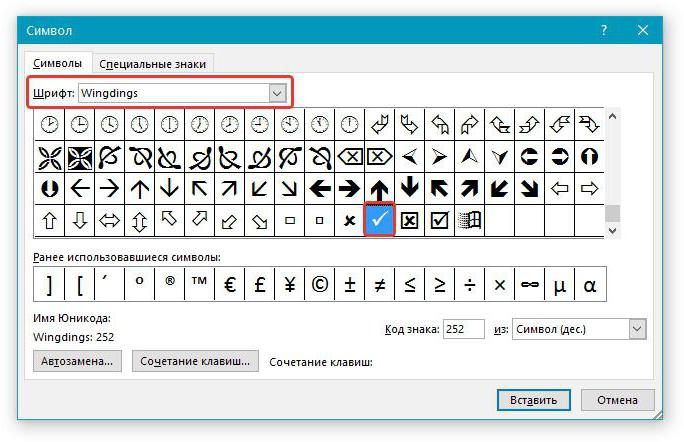Pick the black circle with left arrow
The width and height of the screenshot is (684, 442).
[x=529, y=157]
